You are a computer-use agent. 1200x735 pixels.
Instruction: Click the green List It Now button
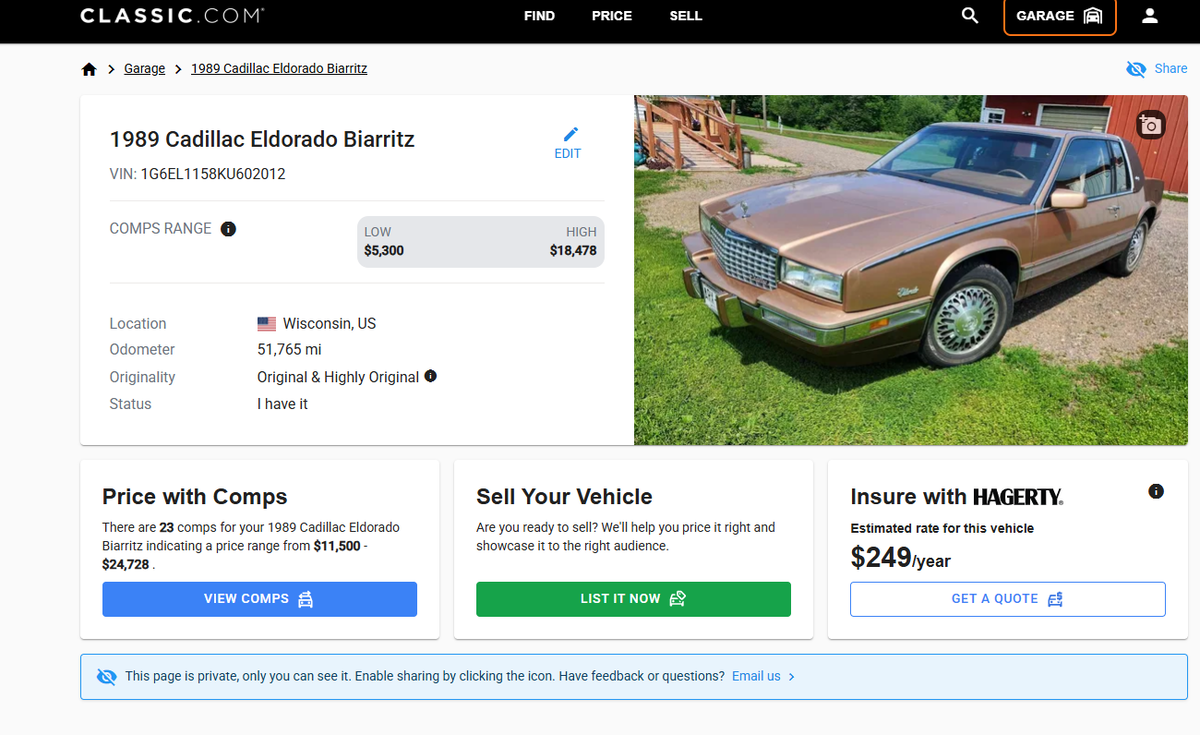pos(633,599)
